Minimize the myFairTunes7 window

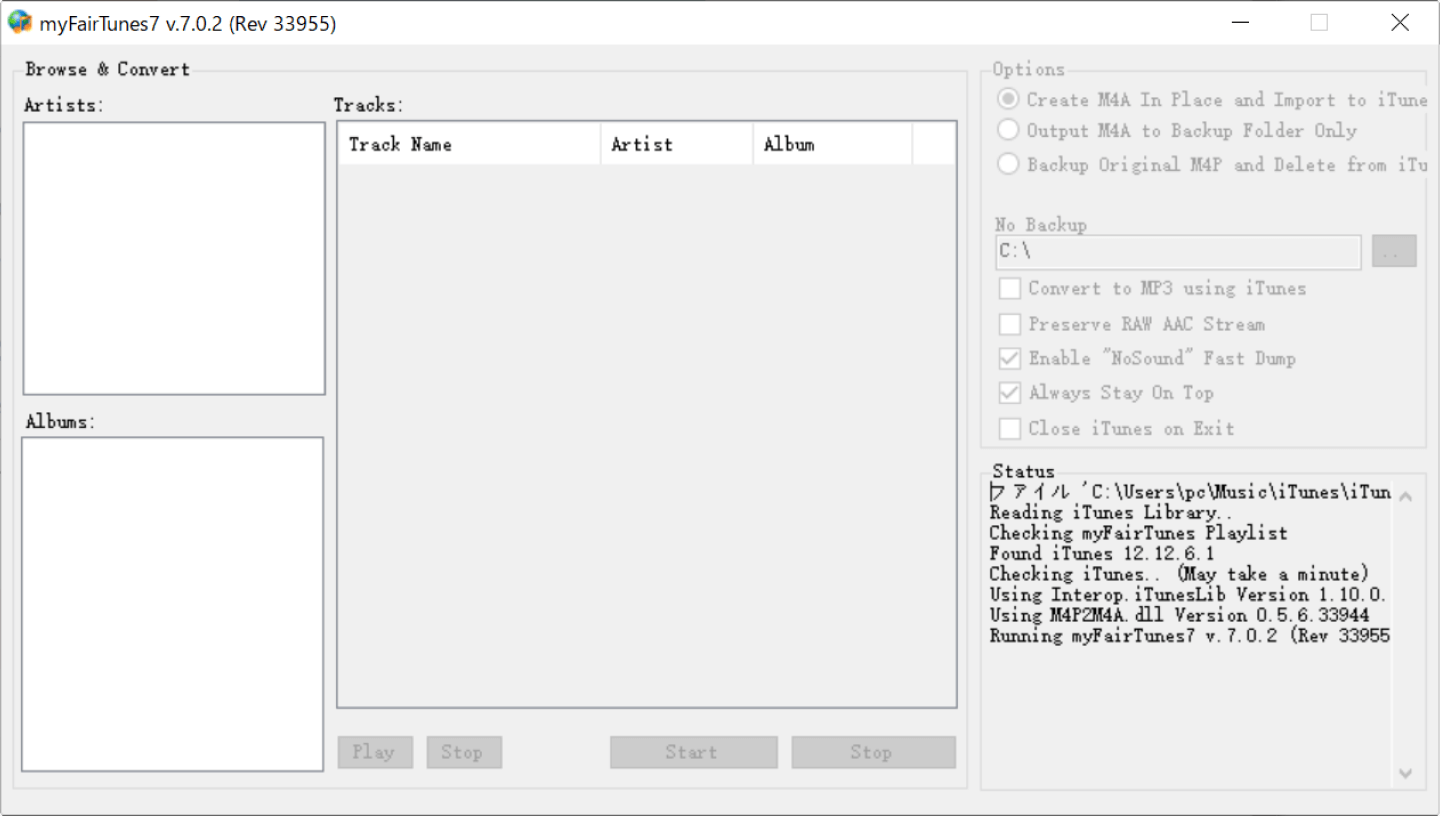(1240, 22)
